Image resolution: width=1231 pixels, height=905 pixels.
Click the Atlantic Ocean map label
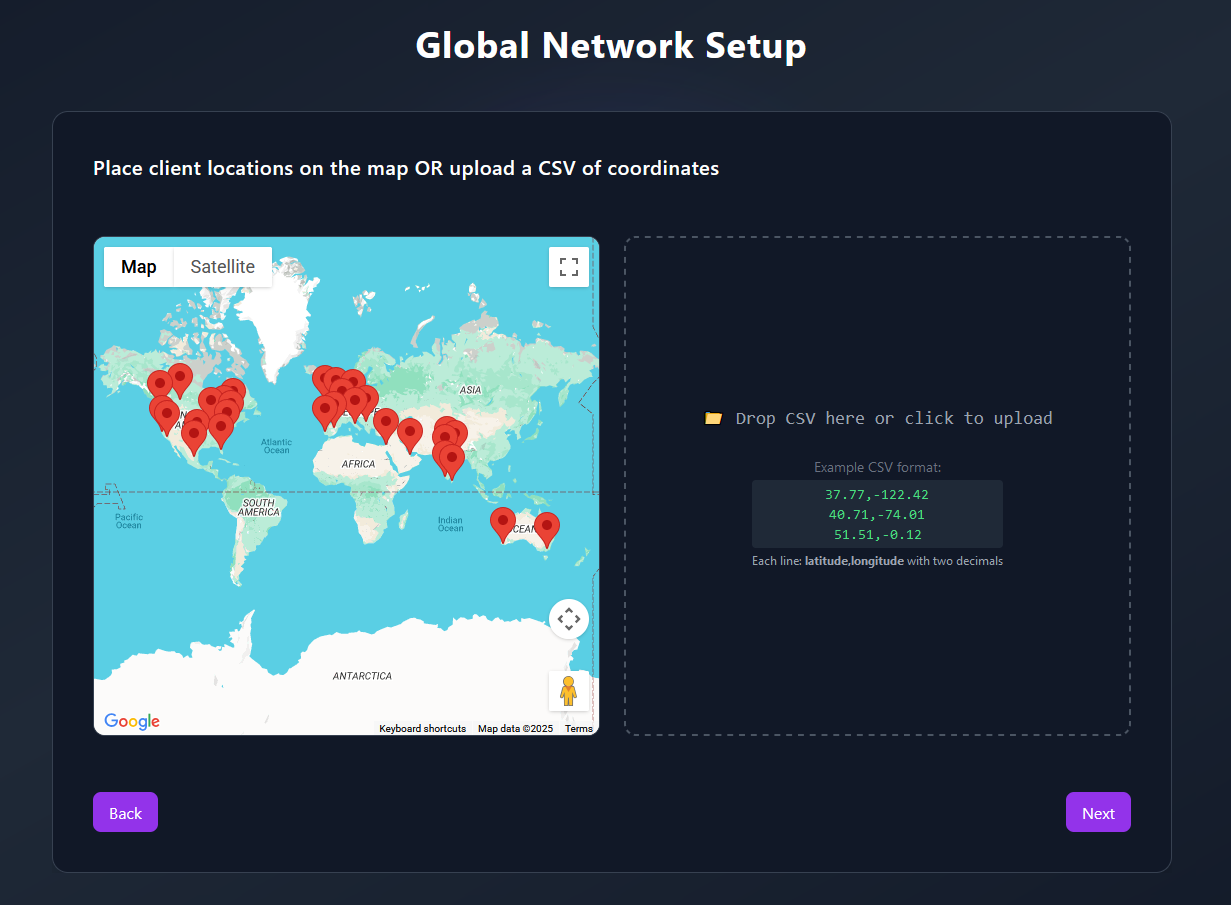pos(276,446)
